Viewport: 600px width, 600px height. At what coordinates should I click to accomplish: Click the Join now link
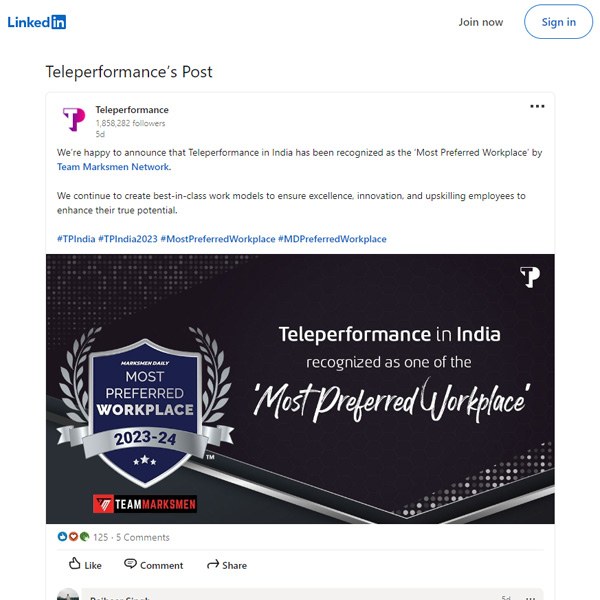coord(481,22)
